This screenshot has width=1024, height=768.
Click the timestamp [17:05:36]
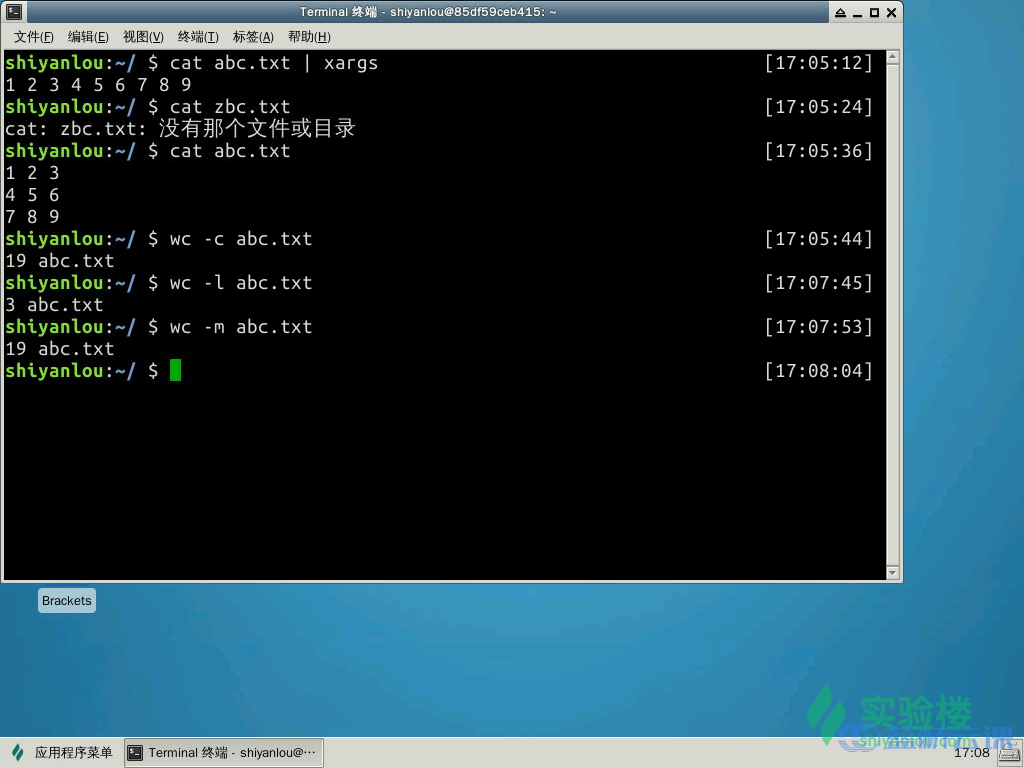(x=818, y=151)
